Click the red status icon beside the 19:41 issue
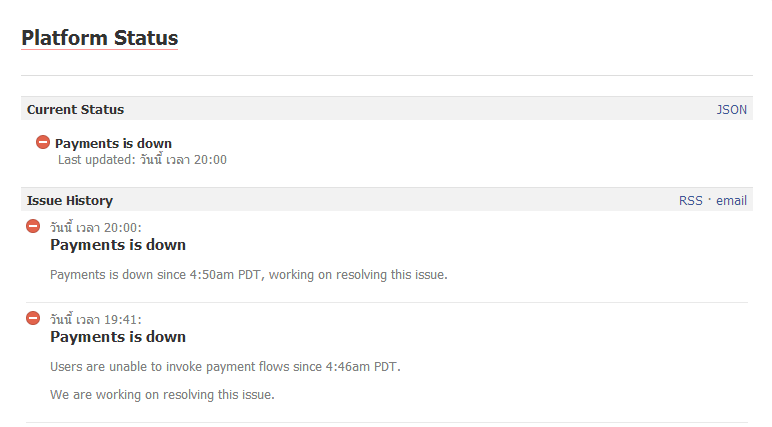 coord(33,318)
